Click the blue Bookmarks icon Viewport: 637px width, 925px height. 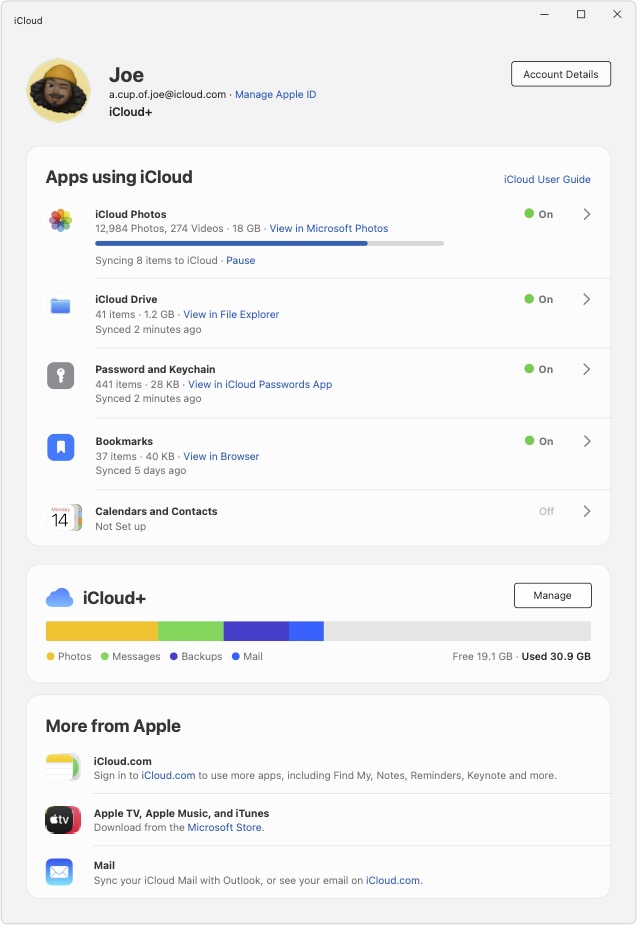pos(61,447)
